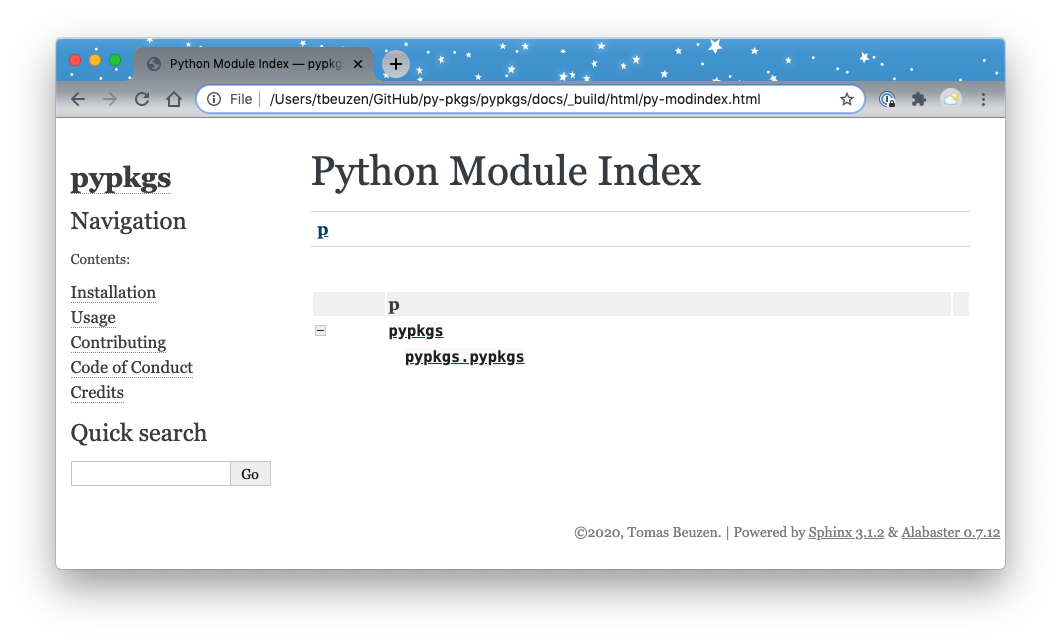Reload the page with refresh icon
Screen dimensions: 1061x643
point(142,99)
